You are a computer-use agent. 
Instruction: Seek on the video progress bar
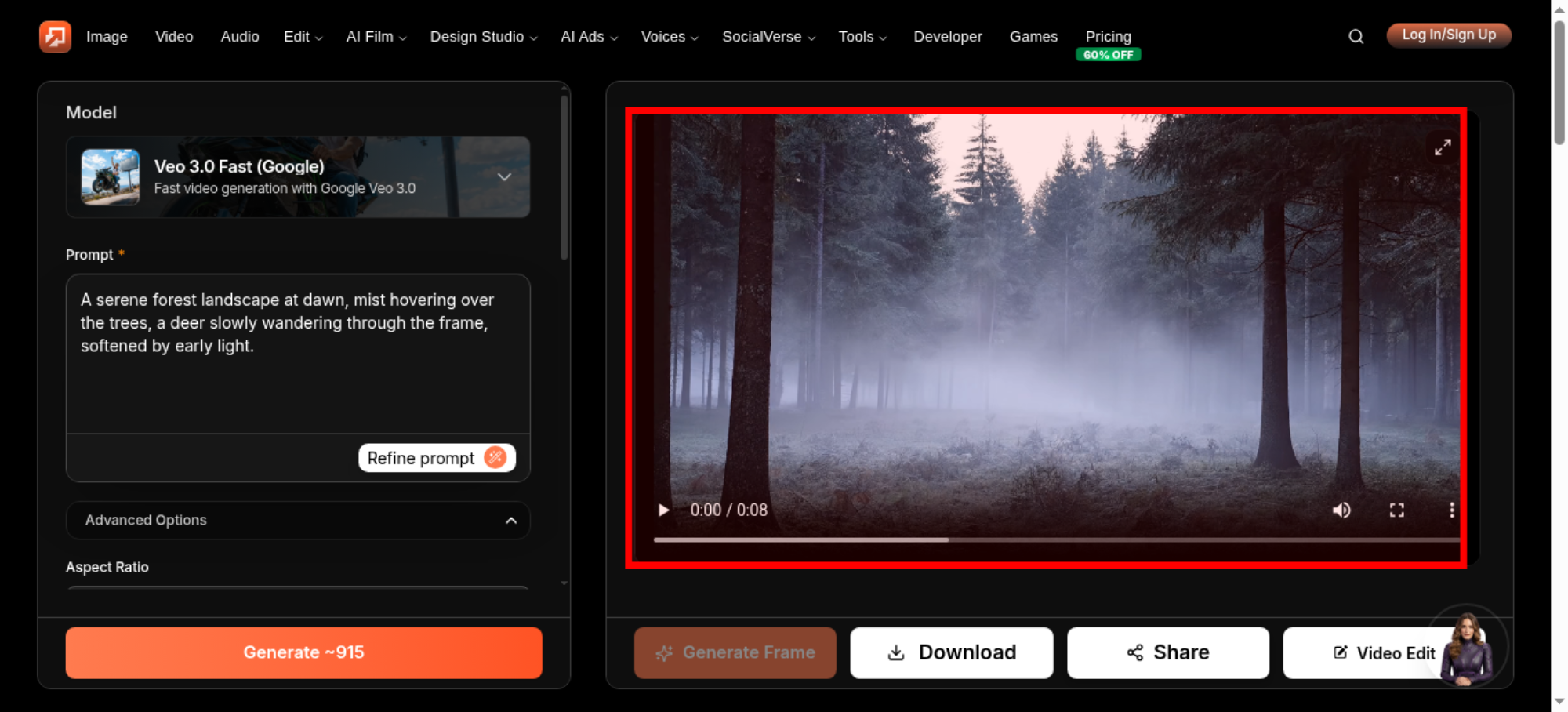click(x=1056, y=539)
